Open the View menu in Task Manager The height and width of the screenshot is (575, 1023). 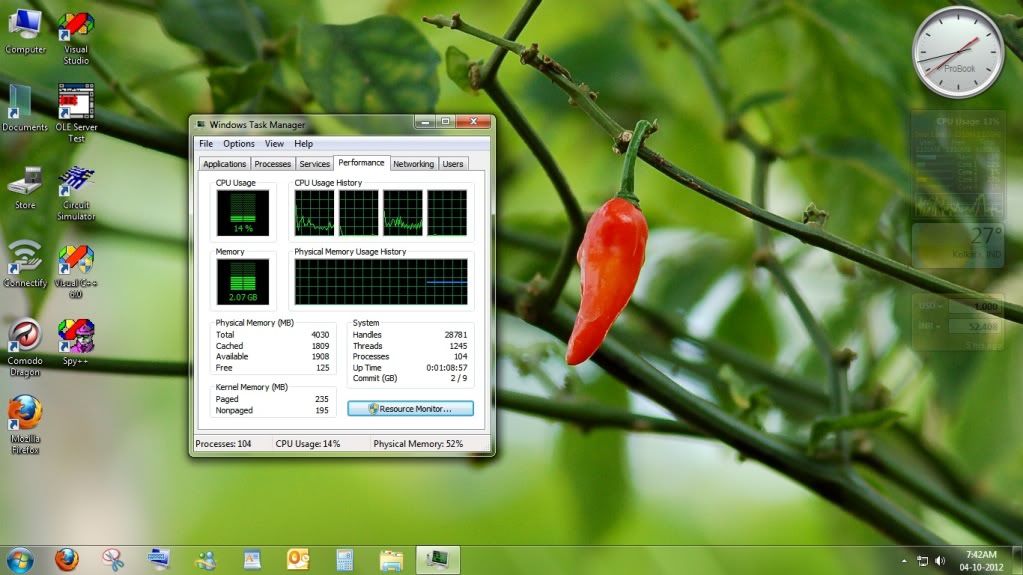point(274,144)
